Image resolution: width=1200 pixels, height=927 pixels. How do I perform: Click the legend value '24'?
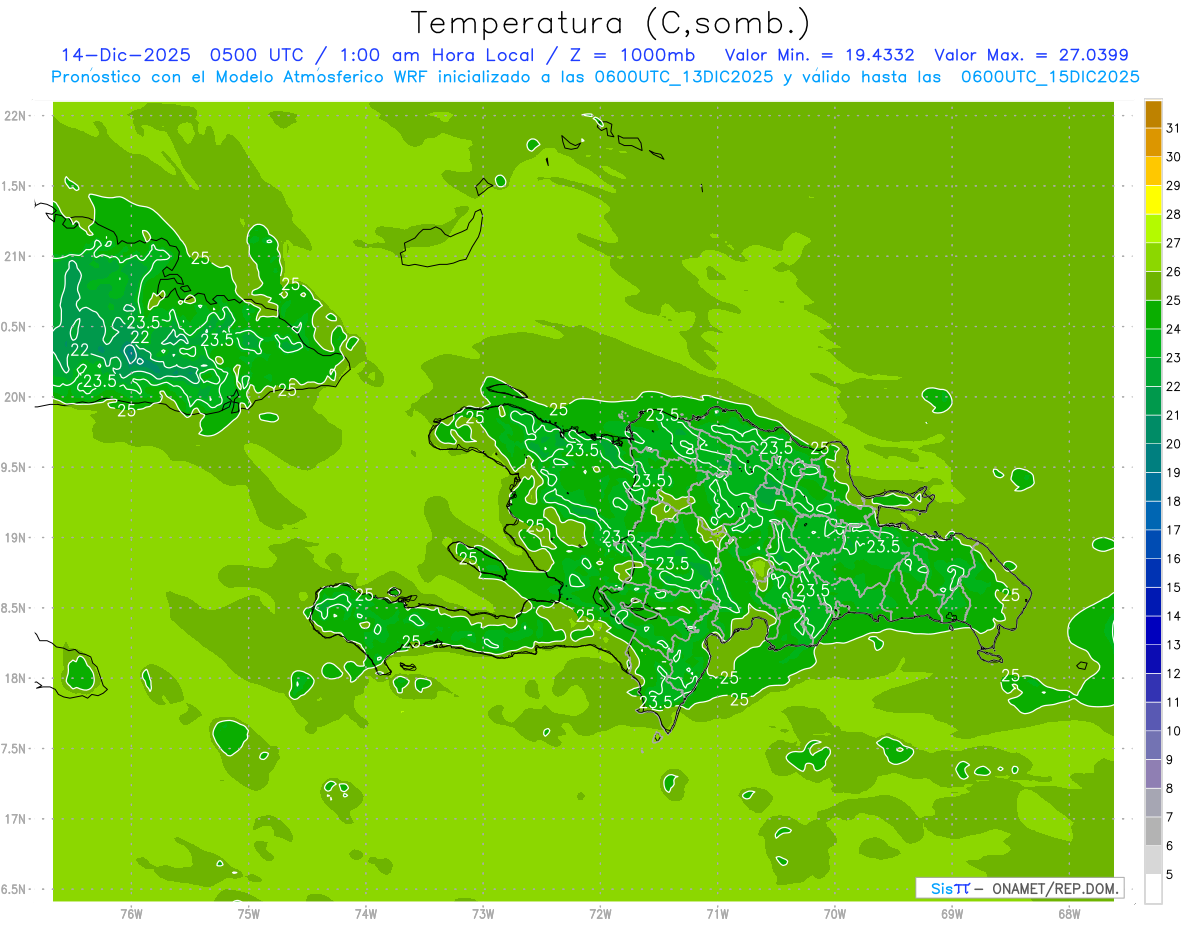1174,329
